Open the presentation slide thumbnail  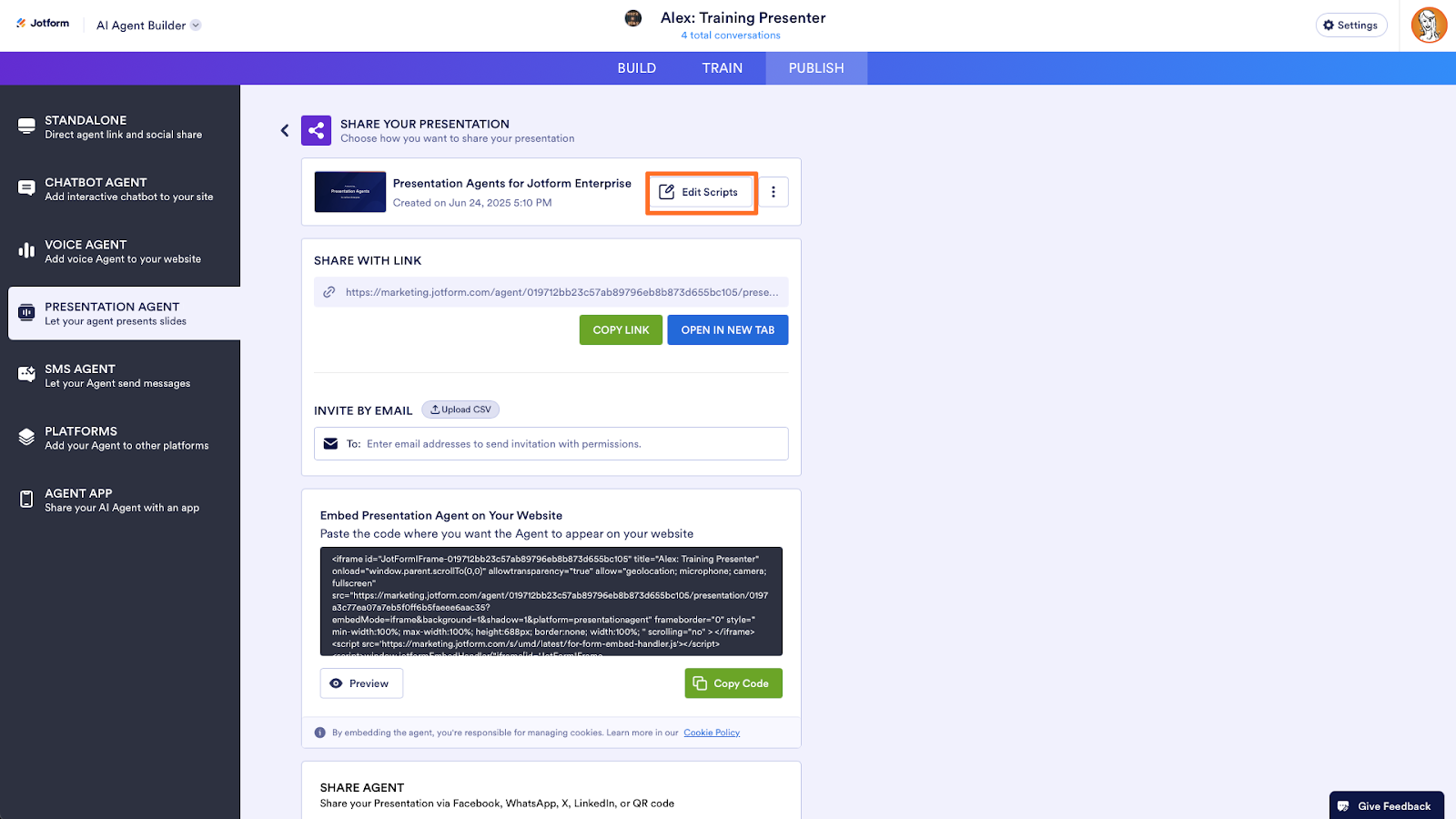click(x=350, y=192)
